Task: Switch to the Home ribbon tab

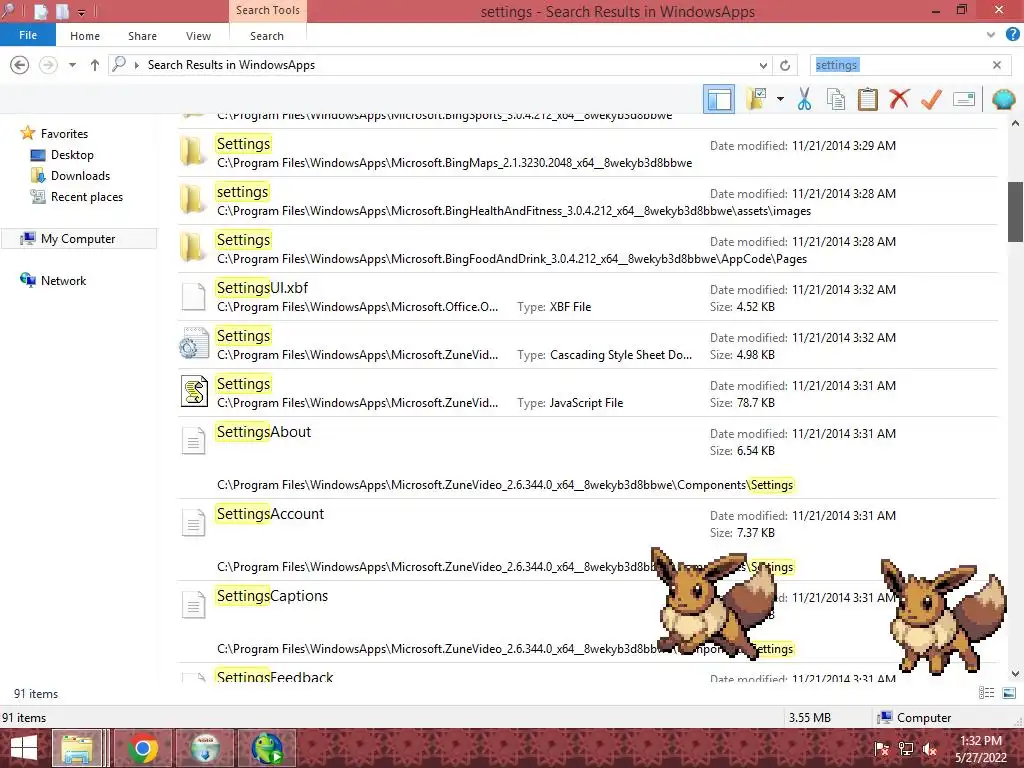Action: pos(85,36)
